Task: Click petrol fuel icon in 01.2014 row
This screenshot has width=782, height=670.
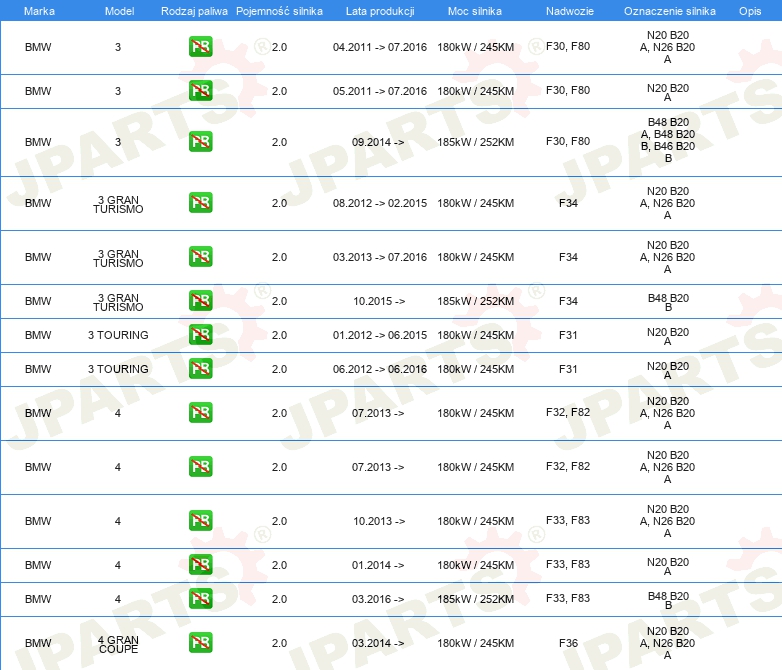Action: [x=200, y=565]
